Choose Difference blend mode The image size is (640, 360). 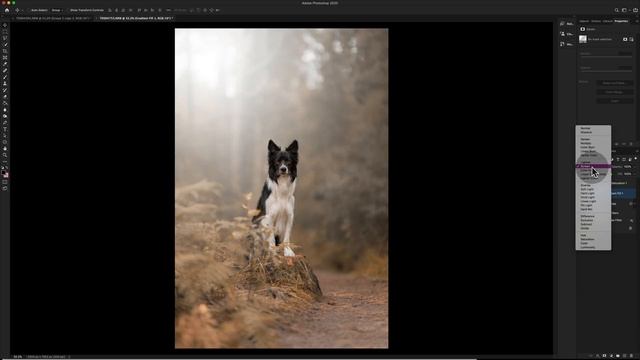point(593,216)
